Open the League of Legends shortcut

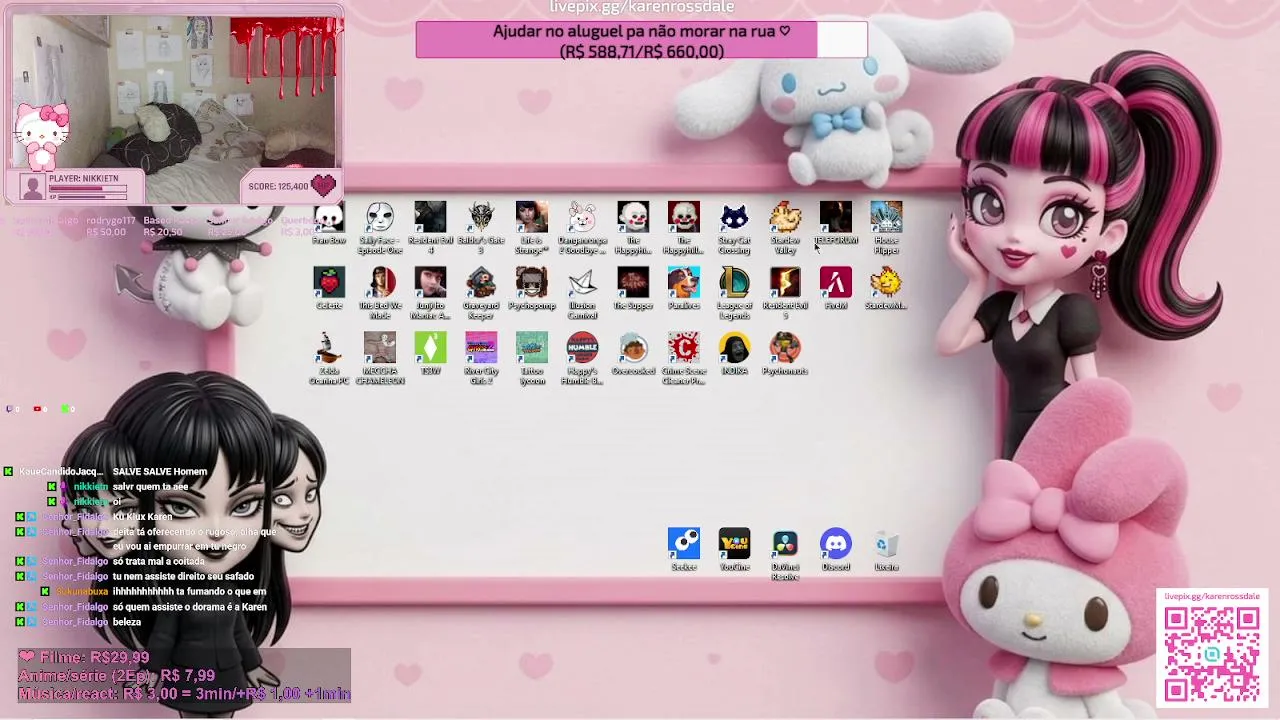click(x=734, y=293)
